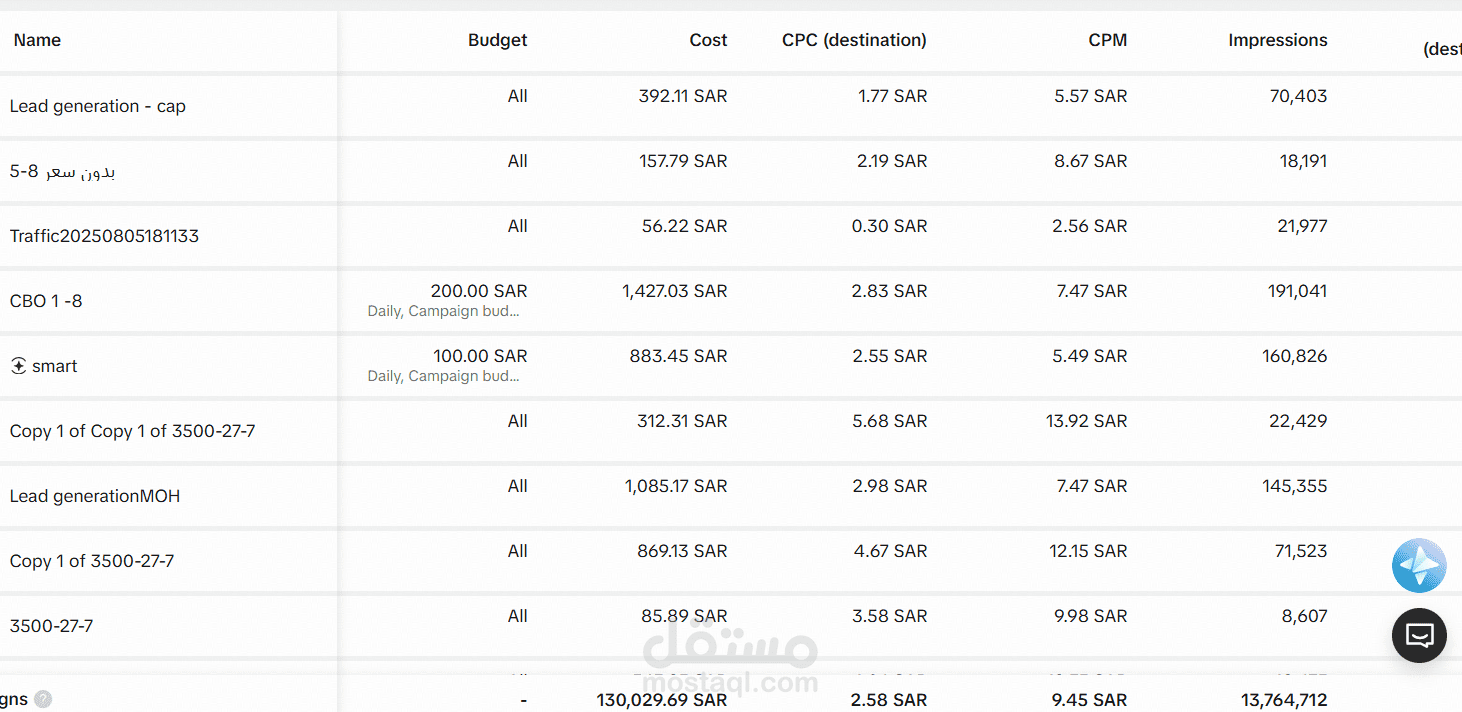This screenshot has height=712, width=1462.
Task: Open the '3500-27-7' campaign
Action: (x=51, y=626)
